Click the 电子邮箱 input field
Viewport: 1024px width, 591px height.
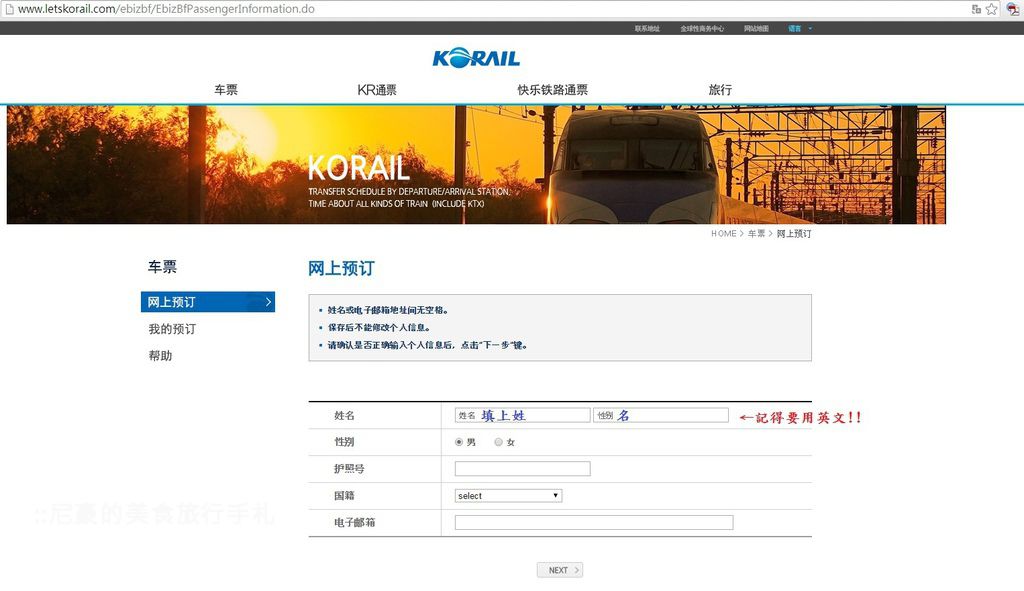(x=594, y=522)
